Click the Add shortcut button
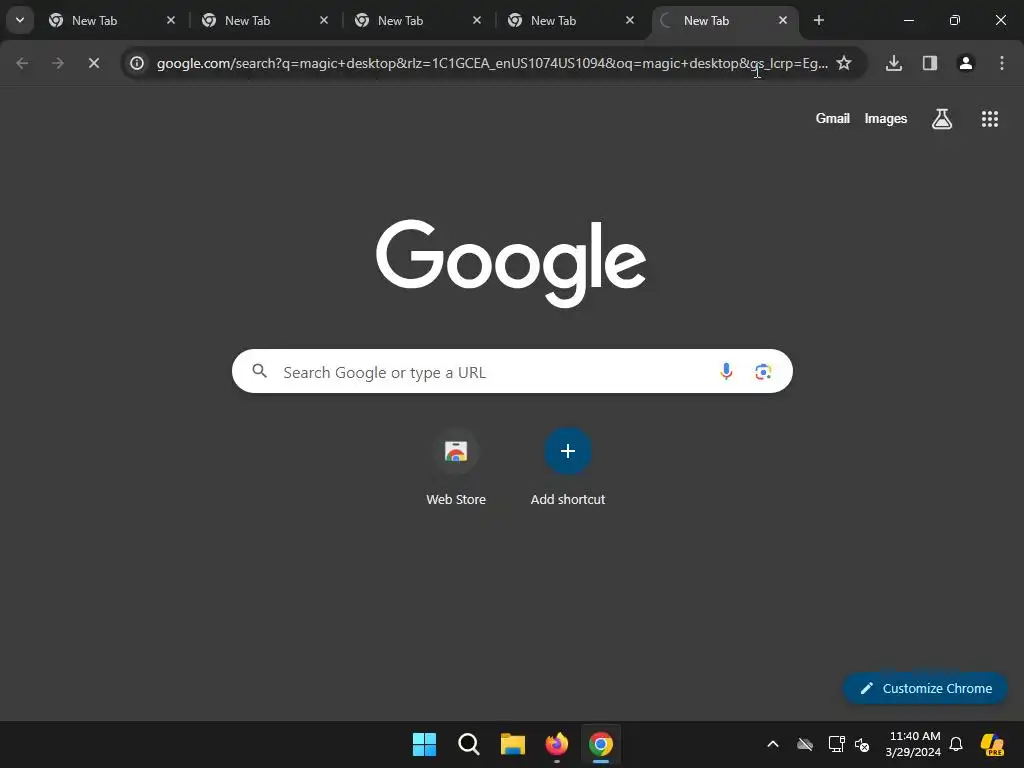The width and height of the screenshot is (1024, 768). [x=568, y=468]
